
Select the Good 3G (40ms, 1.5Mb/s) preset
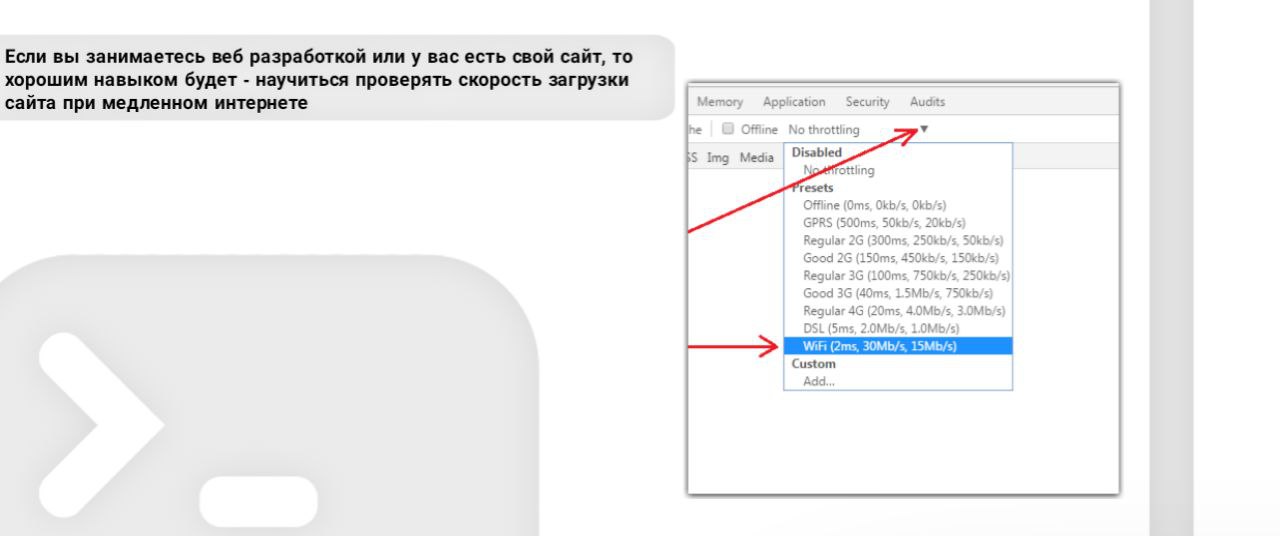tap(898, 293)
